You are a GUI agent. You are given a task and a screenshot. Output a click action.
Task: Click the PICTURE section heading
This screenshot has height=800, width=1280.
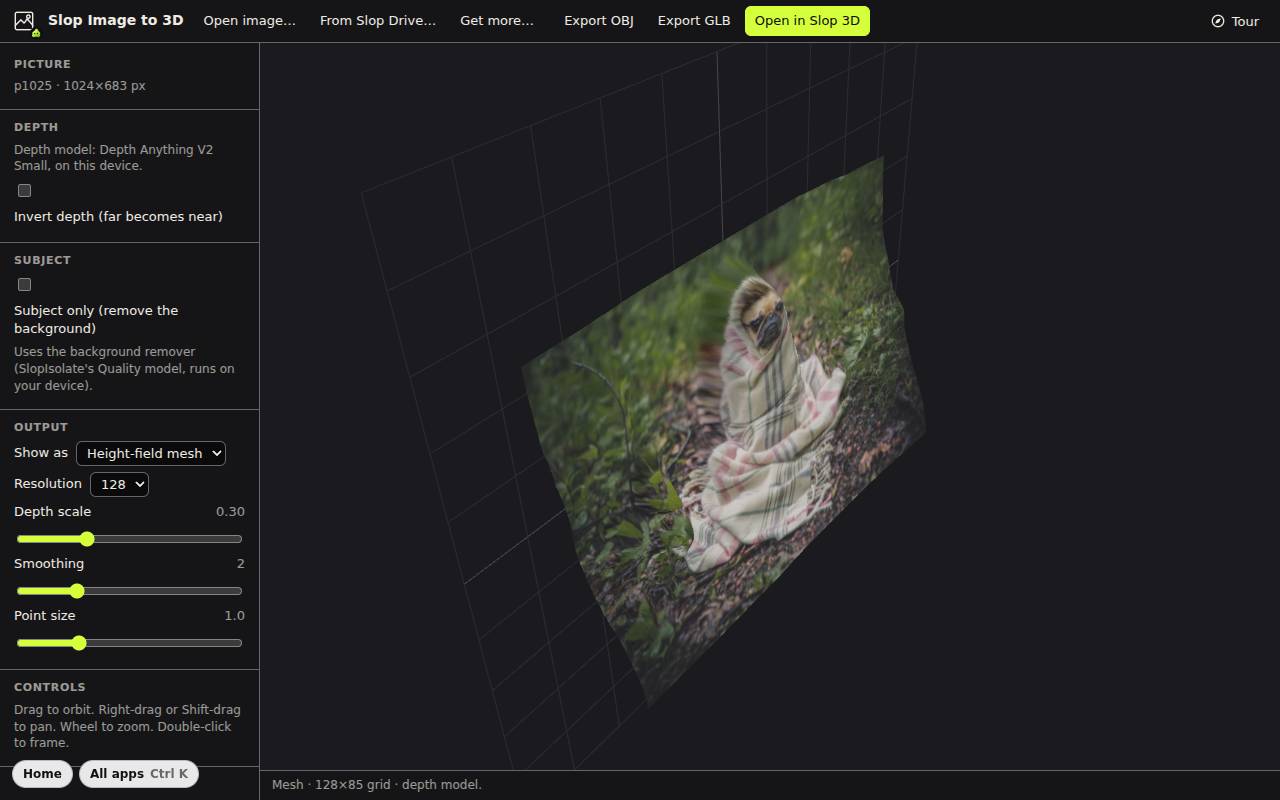42,64
